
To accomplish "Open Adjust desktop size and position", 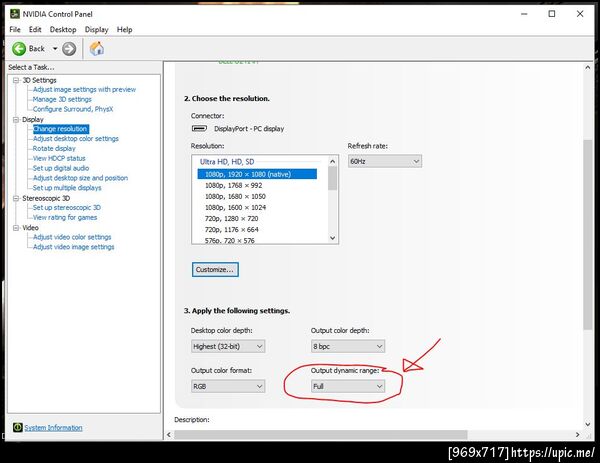I will coord(80,178).
